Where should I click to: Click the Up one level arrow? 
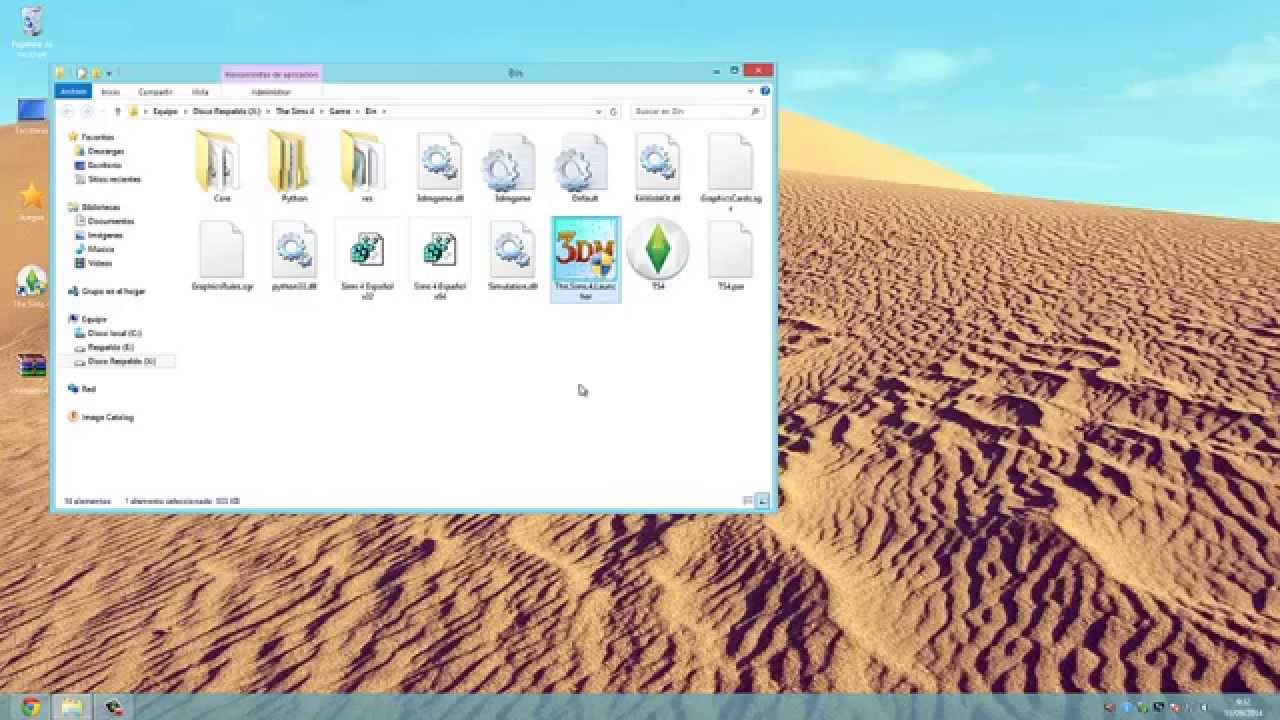tap(118, 111)
